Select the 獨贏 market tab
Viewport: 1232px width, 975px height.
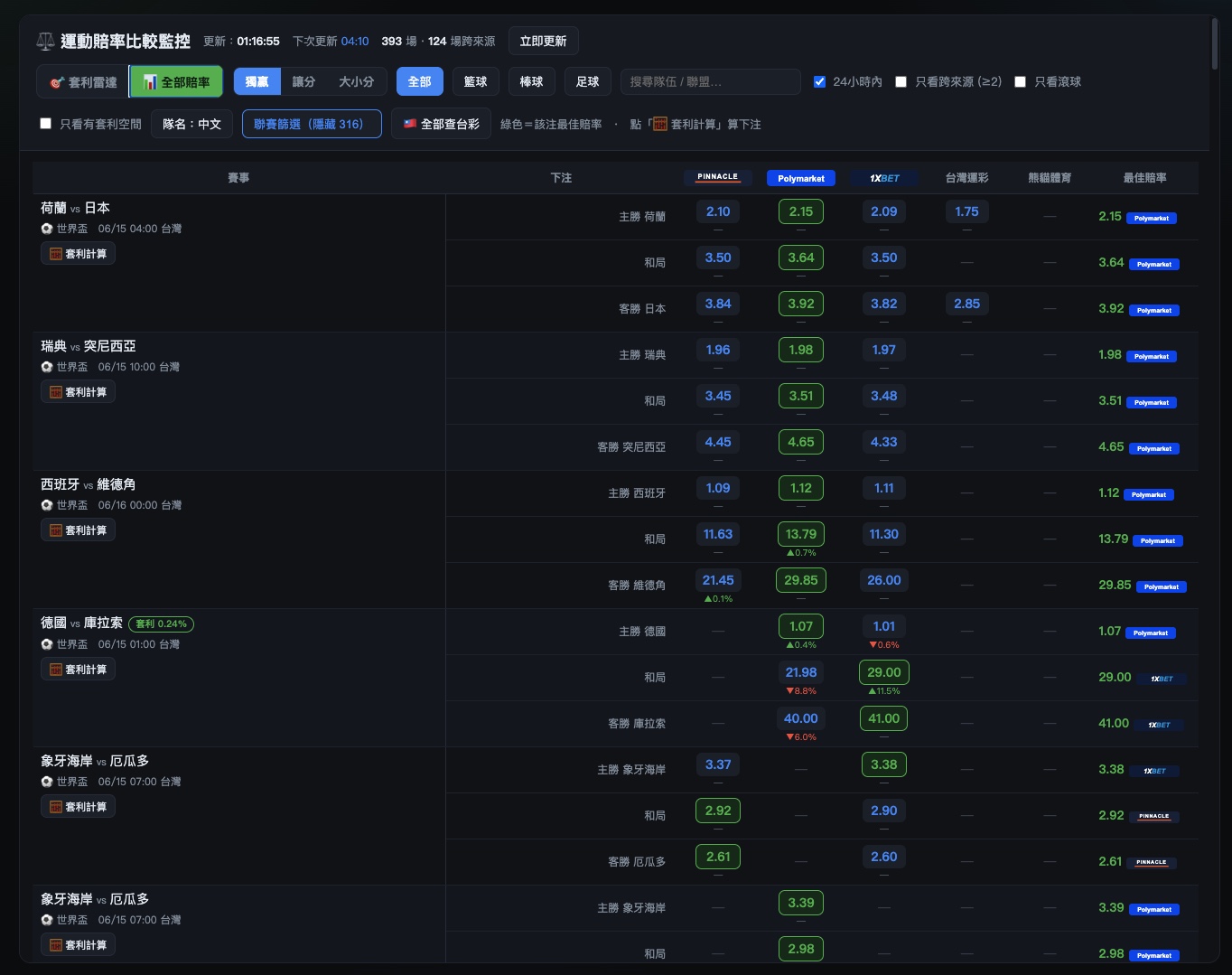pyautogui.click(x=257, y=81)
